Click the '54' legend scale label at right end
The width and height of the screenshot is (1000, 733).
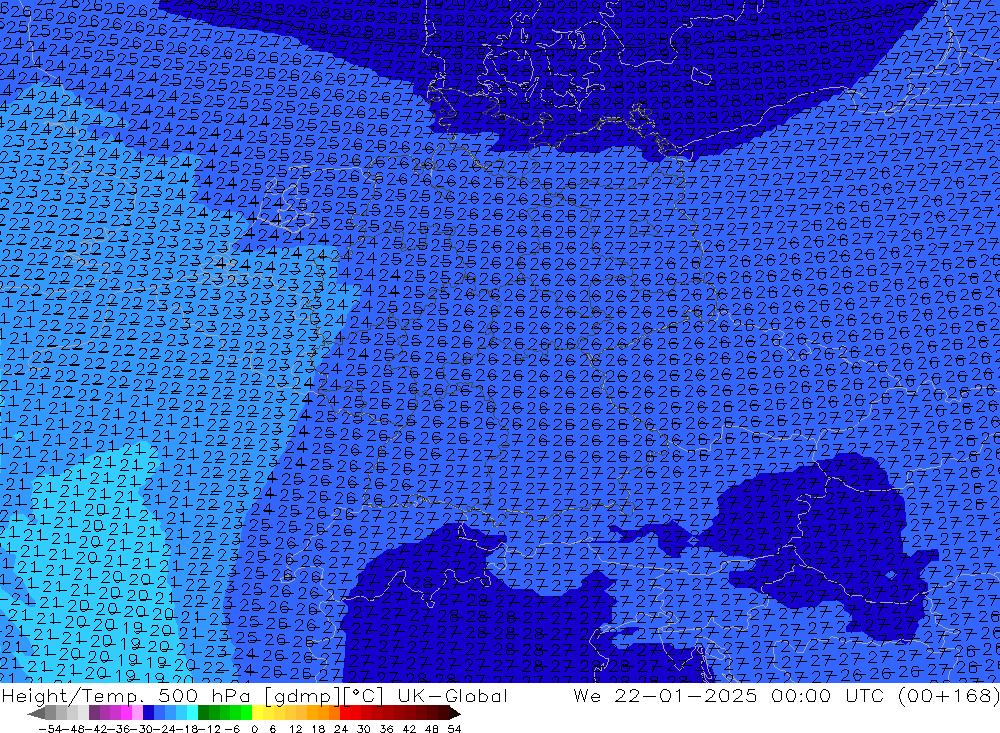click(454, 729)
